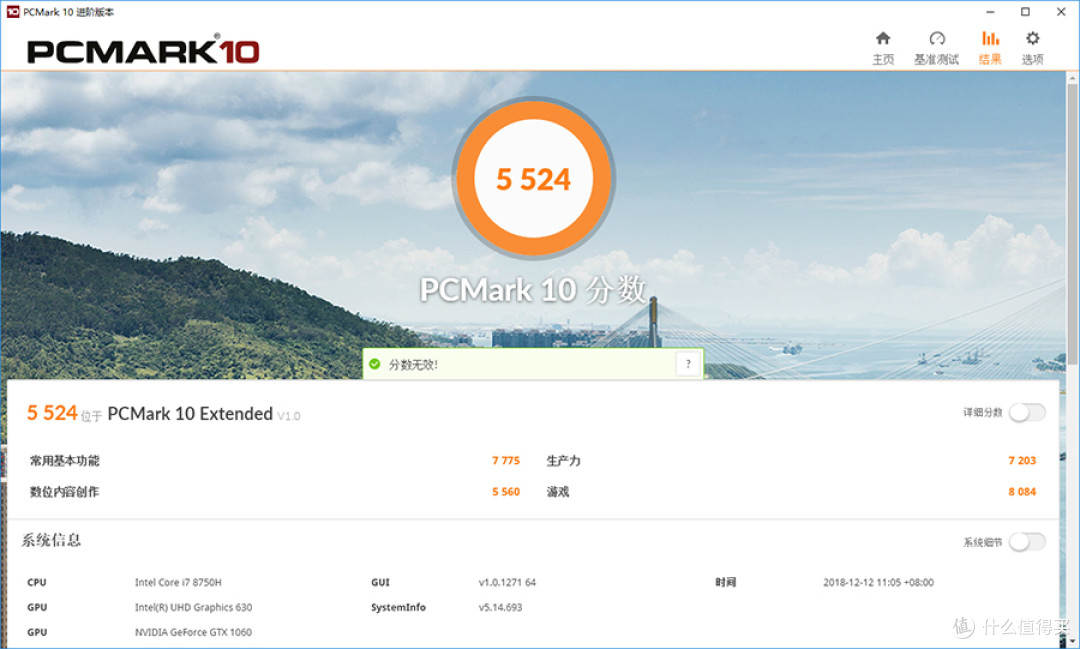1080x649 pixels.
Task: Click the scrollbar up arrow
Action: pyautogui.click(x=1072, y=78)
